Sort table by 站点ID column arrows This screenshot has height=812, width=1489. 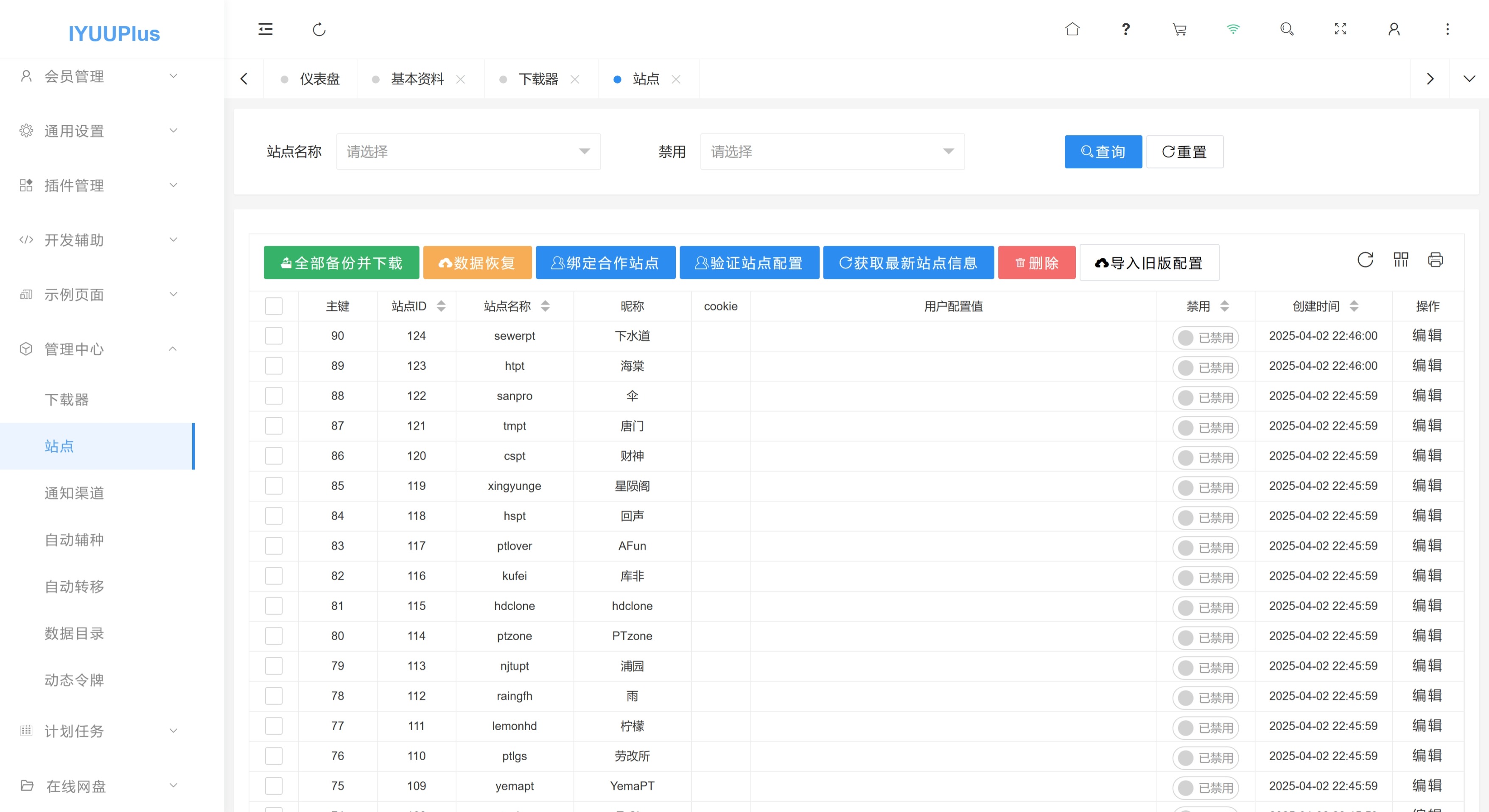tap(441, 306)
